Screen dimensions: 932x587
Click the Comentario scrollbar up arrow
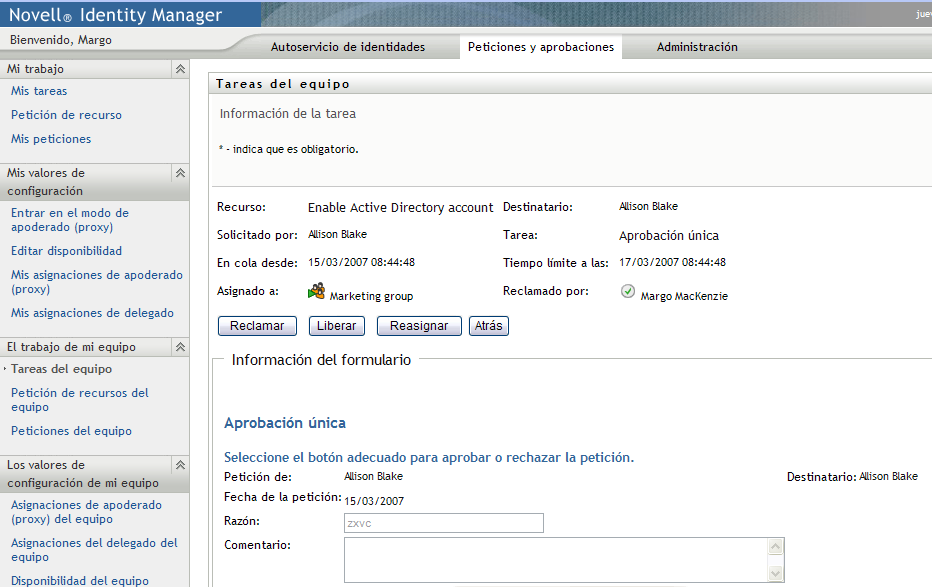[x=776, y=546]
